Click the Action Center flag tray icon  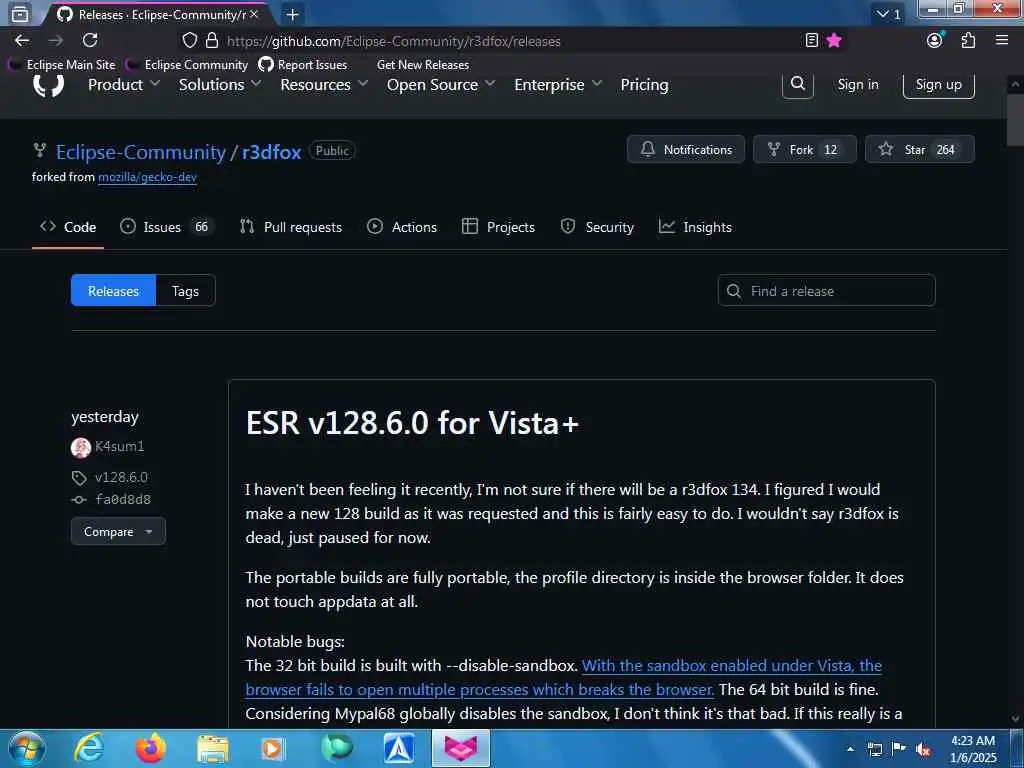point(899,749)
